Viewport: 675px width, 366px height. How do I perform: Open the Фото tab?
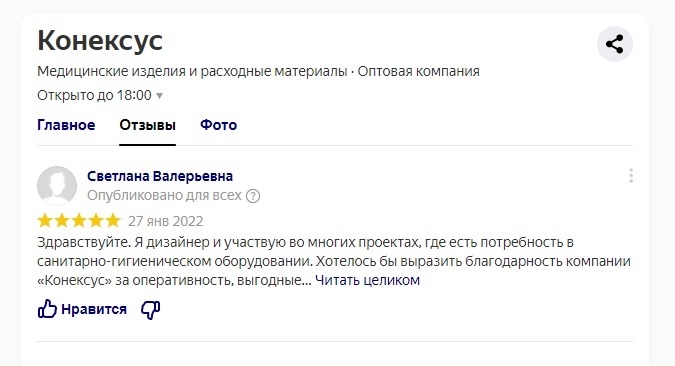tap(219, 125)
